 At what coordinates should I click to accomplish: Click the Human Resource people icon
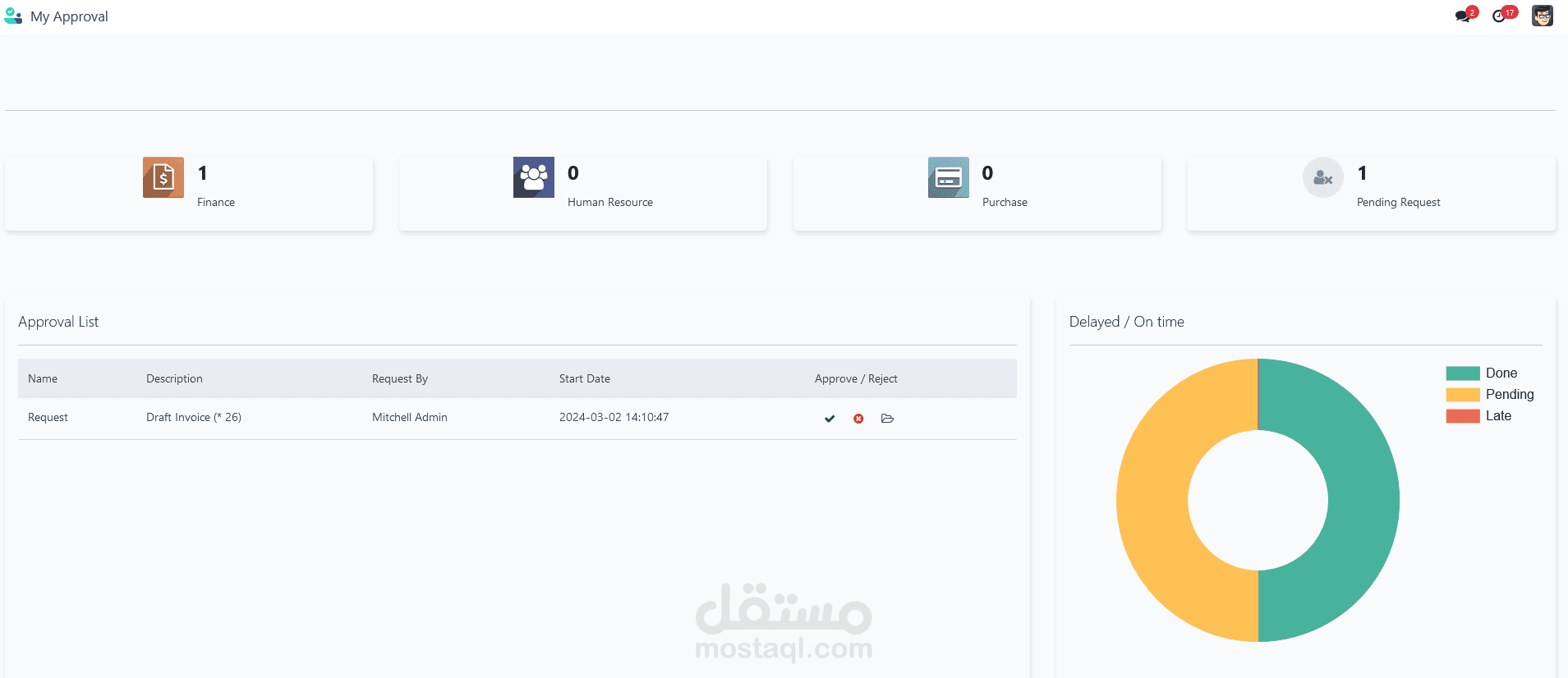point(534,177)
